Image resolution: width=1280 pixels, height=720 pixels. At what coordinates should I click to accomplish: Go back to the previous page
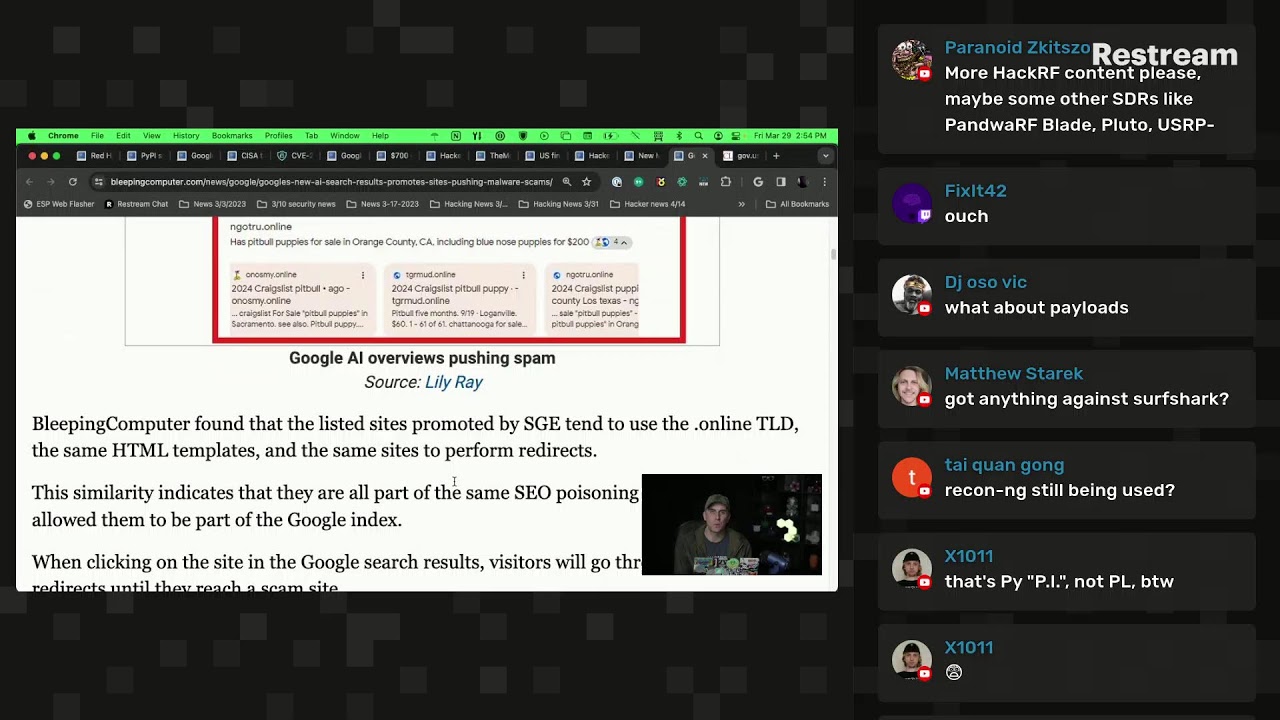pyautogui.click(x=29, y=182)
